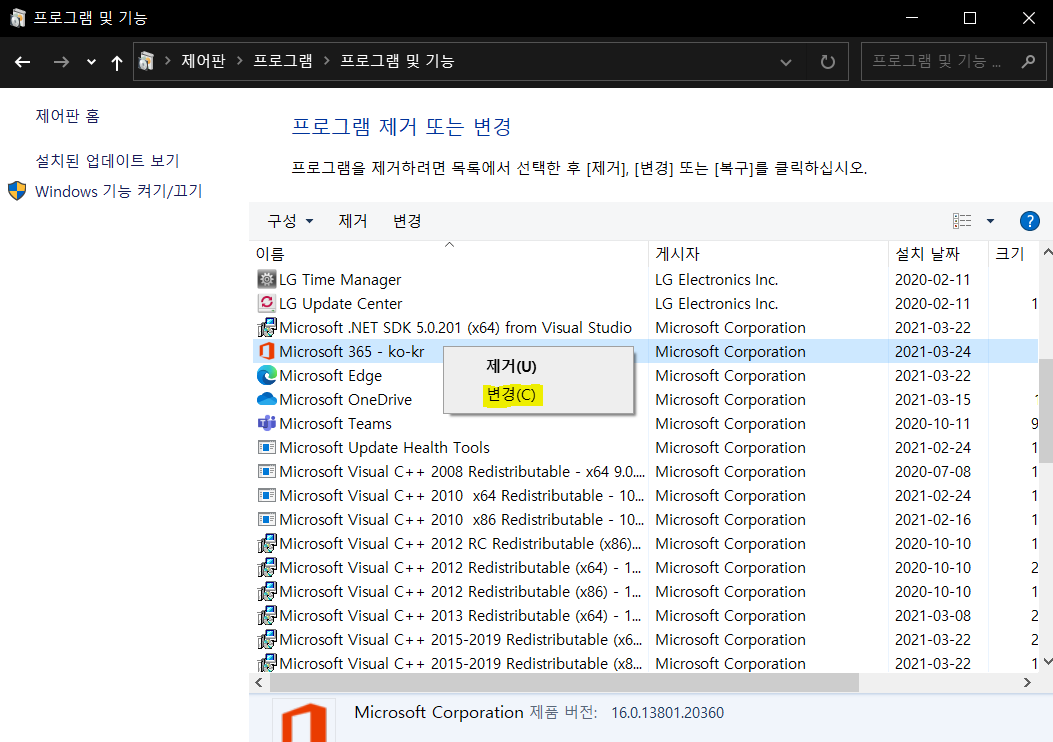Click the Visual C++ 2012 (x64) icon
This screenshot has width=1053, height=742.
pyautogui.click(x=267, y=567)
